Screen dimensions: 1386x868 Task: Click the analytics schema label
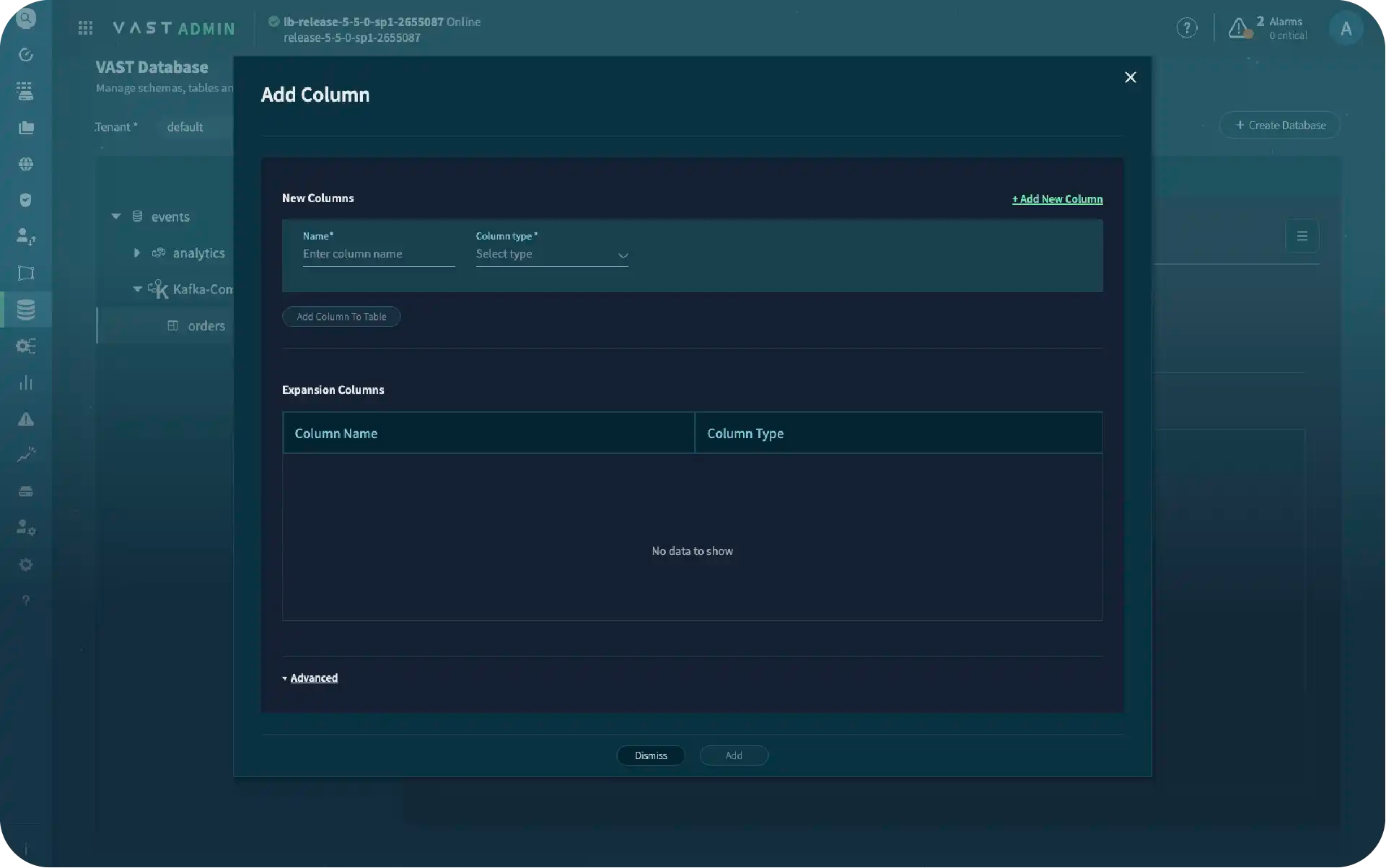198,253
